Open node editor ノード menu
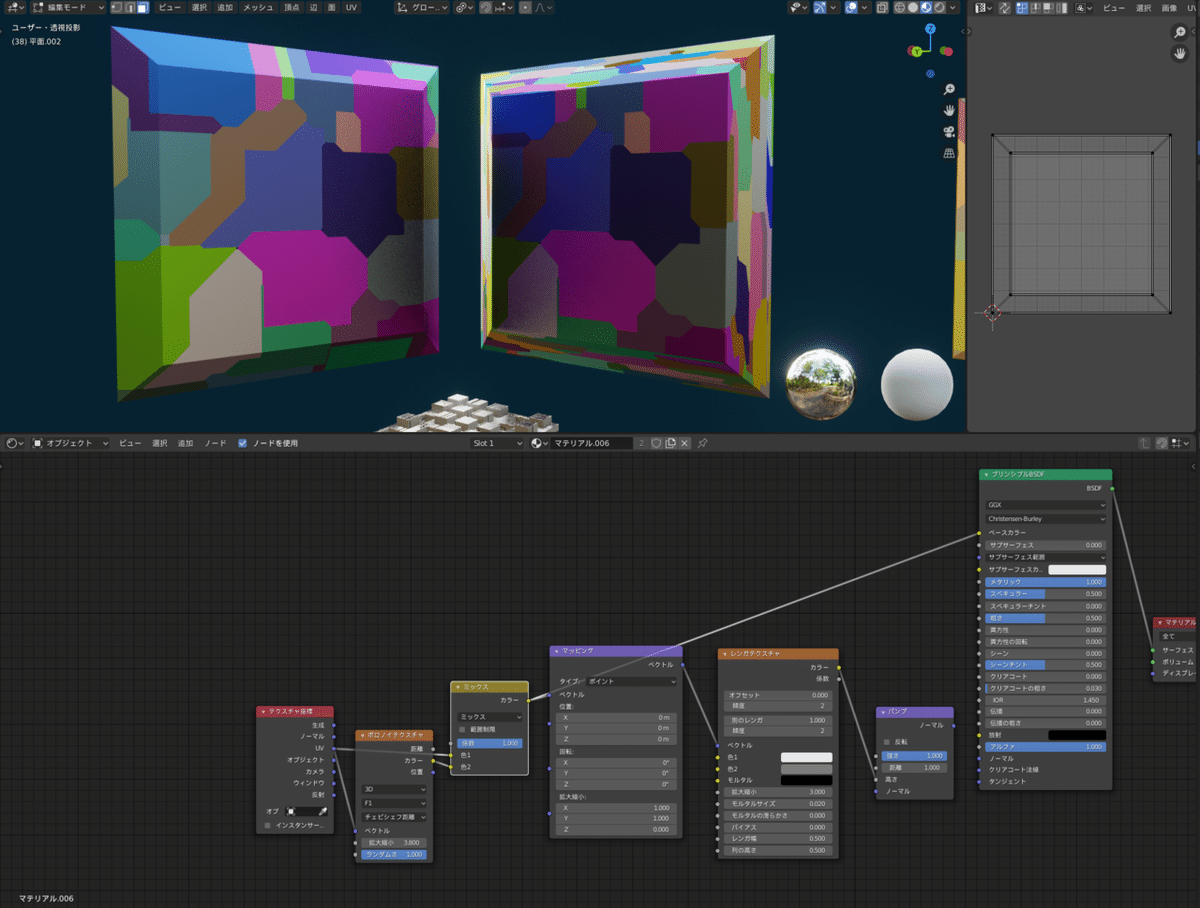The image size is (1200, 908). coord(215,443)
